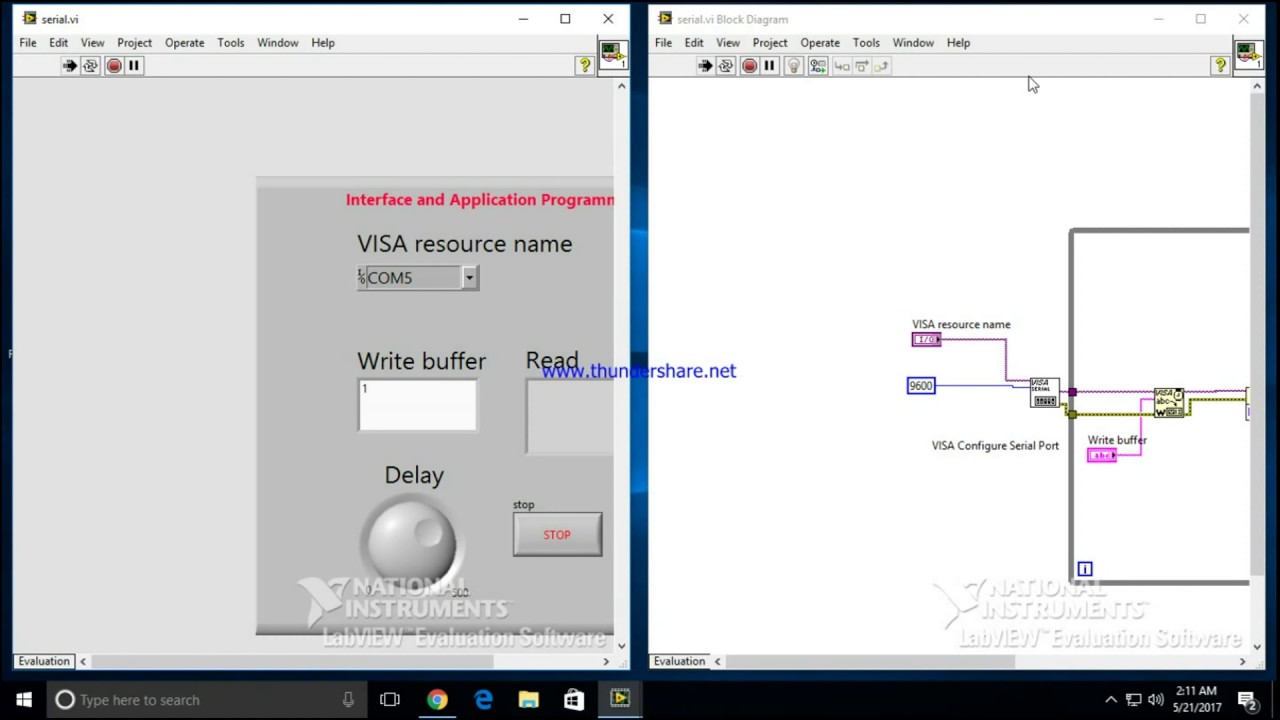Click Evaluation label in Block Diagram status bar

click(x=680, y=661)
